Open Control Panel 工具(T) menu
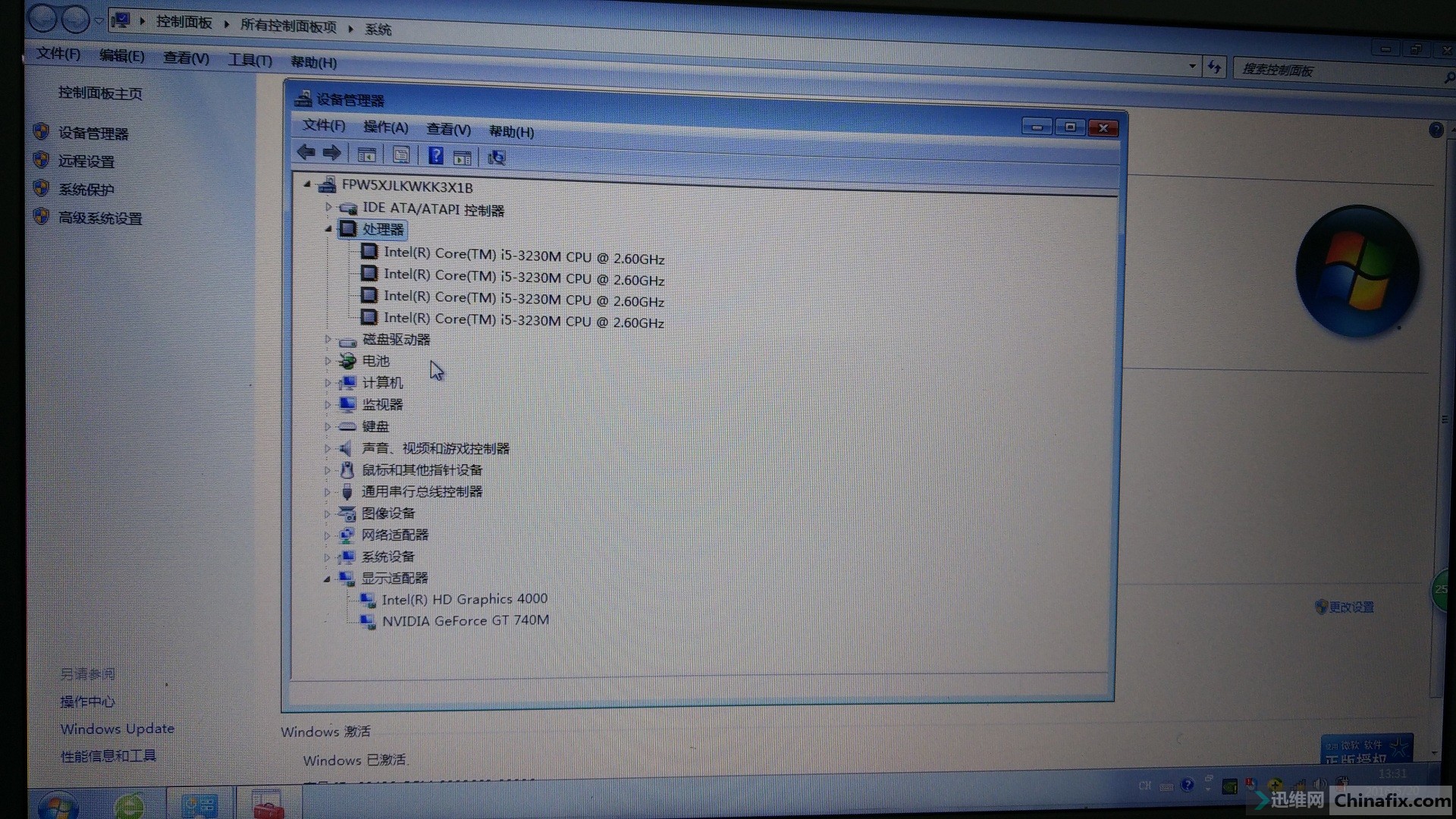Image resolution: width=1456 pixels, height=819 pixels. pyautogui.click(x=250, y=60)
